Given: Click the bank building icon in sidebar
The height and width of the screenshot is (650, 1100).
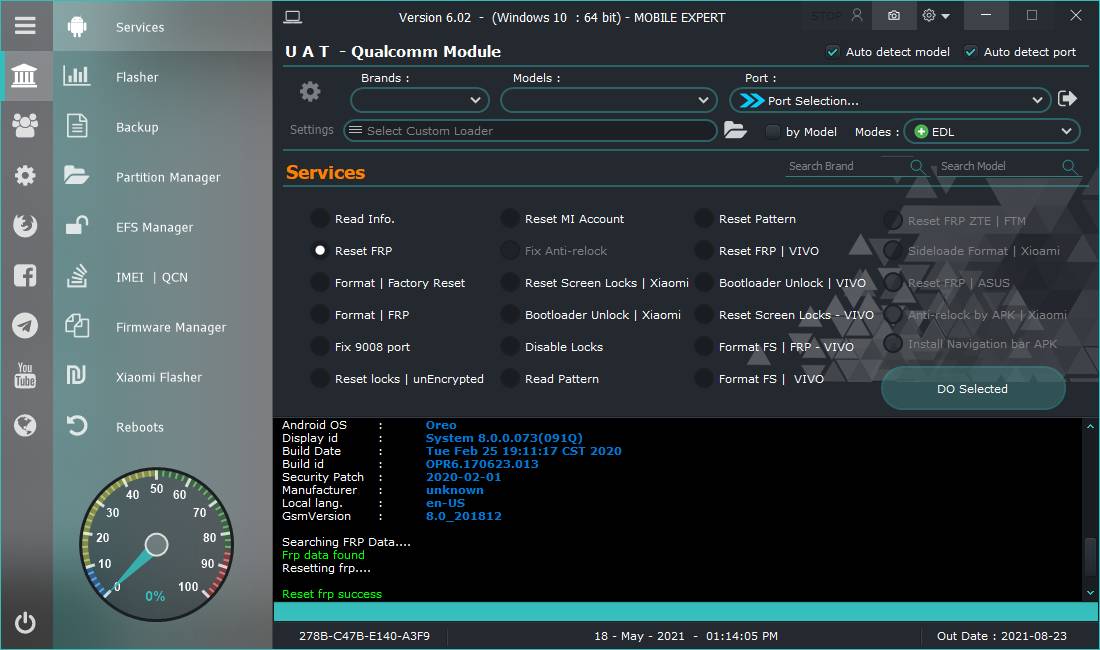Looking at the screenshot, I should [25, 76].
